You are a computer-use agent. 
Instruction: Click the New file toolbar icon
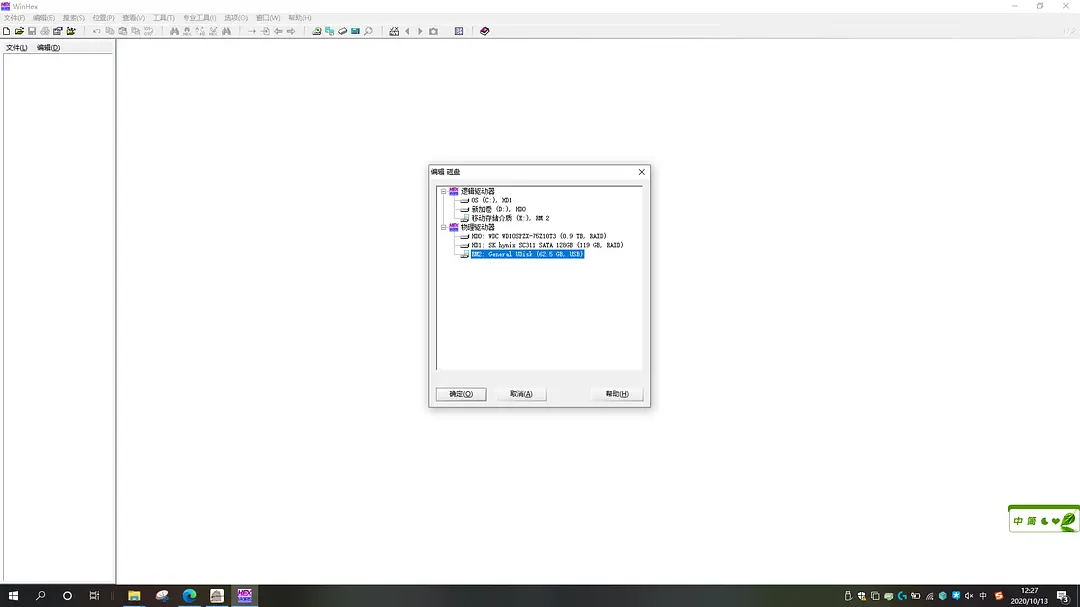(x=7, y=31)
